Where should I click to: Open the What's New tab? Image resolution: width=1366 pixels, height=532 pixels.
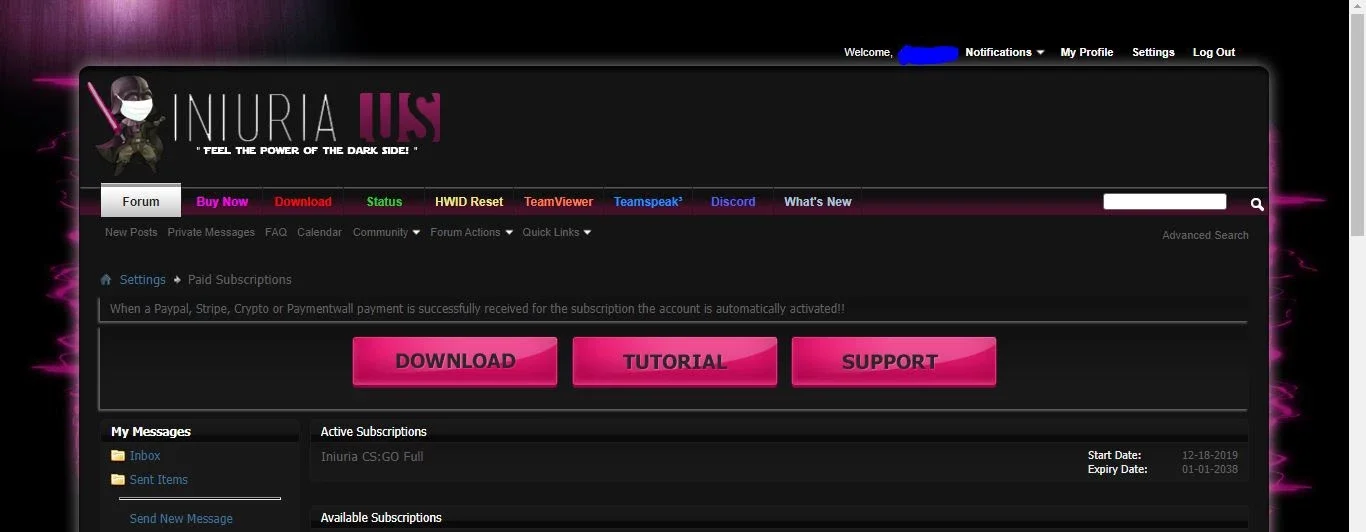tap(818, 201)
